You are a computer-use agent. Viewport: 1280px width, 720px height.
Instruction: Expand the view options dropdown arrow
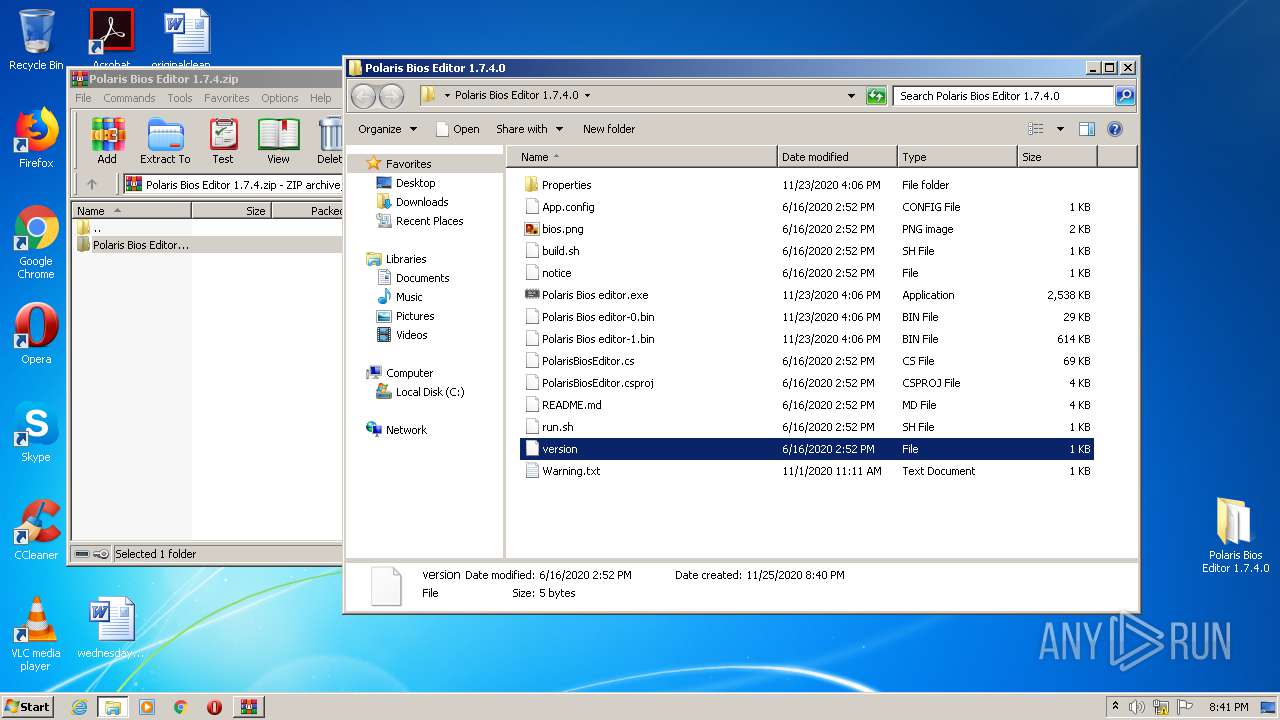click(1060, 129)
